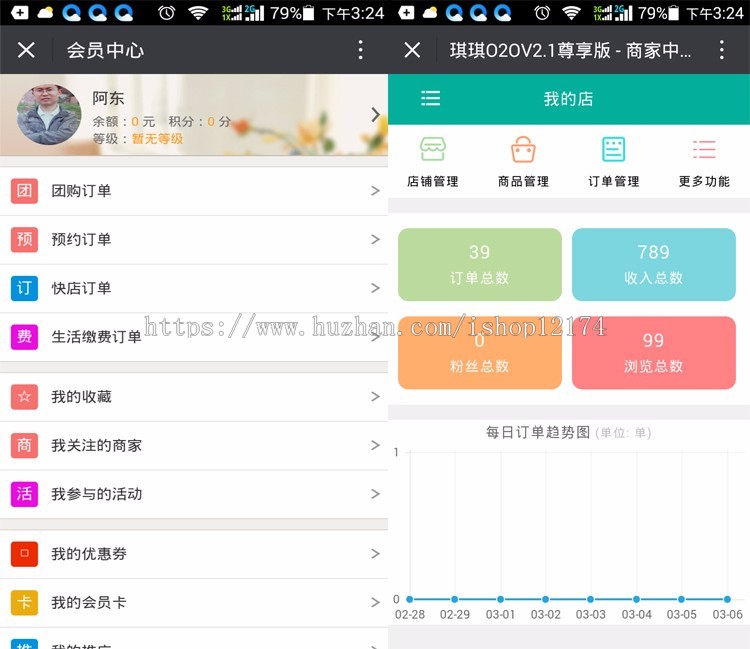
Task: Expand the 我的收藏 chevron
Action: coord(375,397)
